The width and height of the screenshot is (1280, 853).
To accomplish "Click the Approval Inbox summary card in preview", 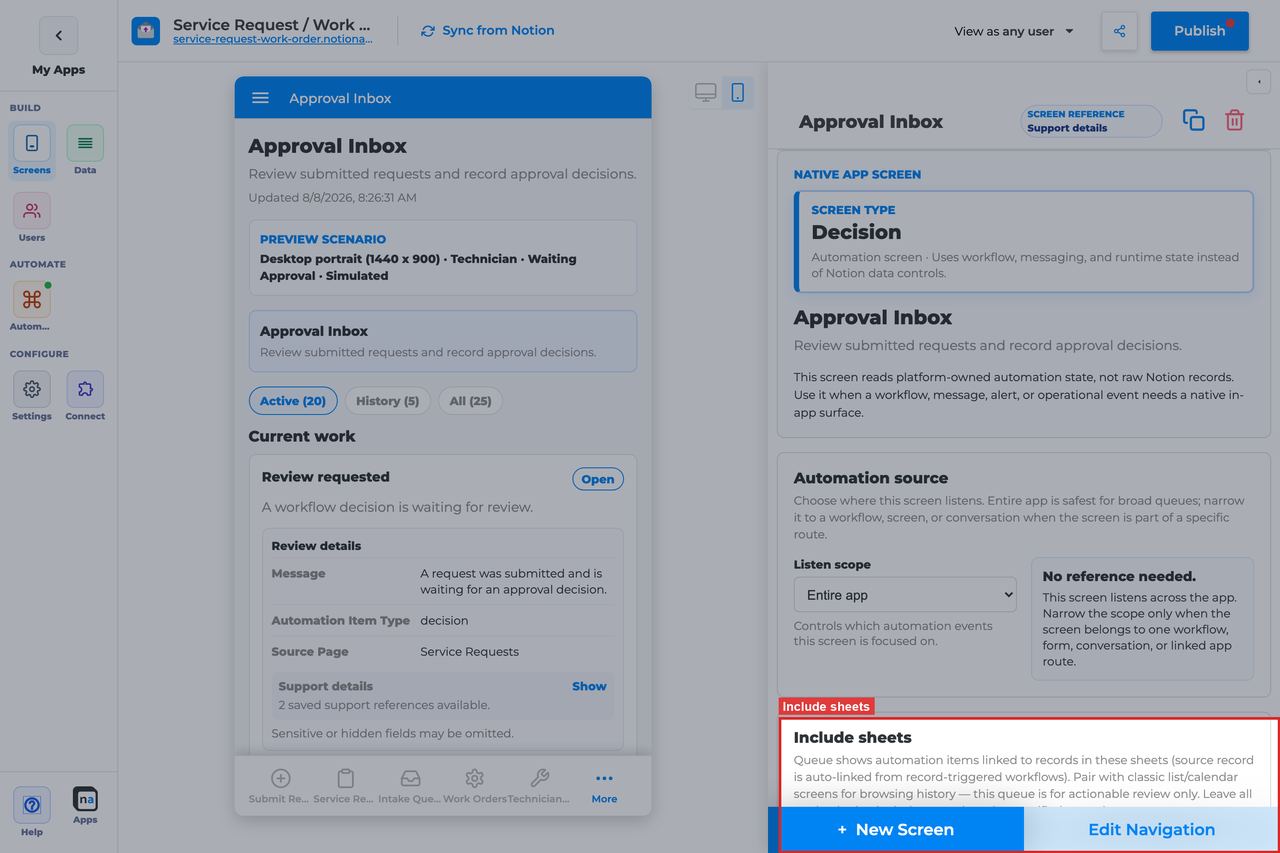I will click(x=443, y=341).
